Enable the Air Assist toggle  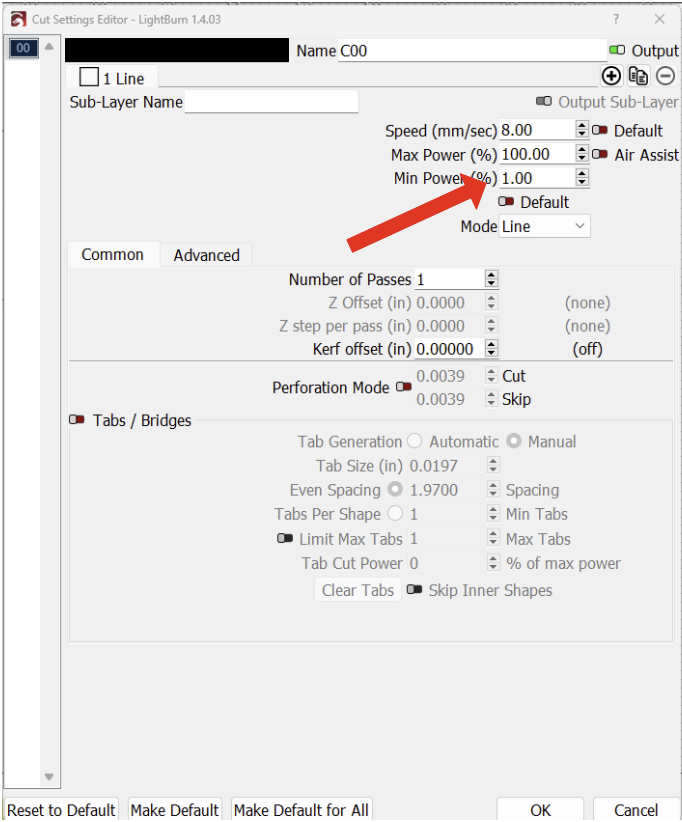tap(600, 155)
